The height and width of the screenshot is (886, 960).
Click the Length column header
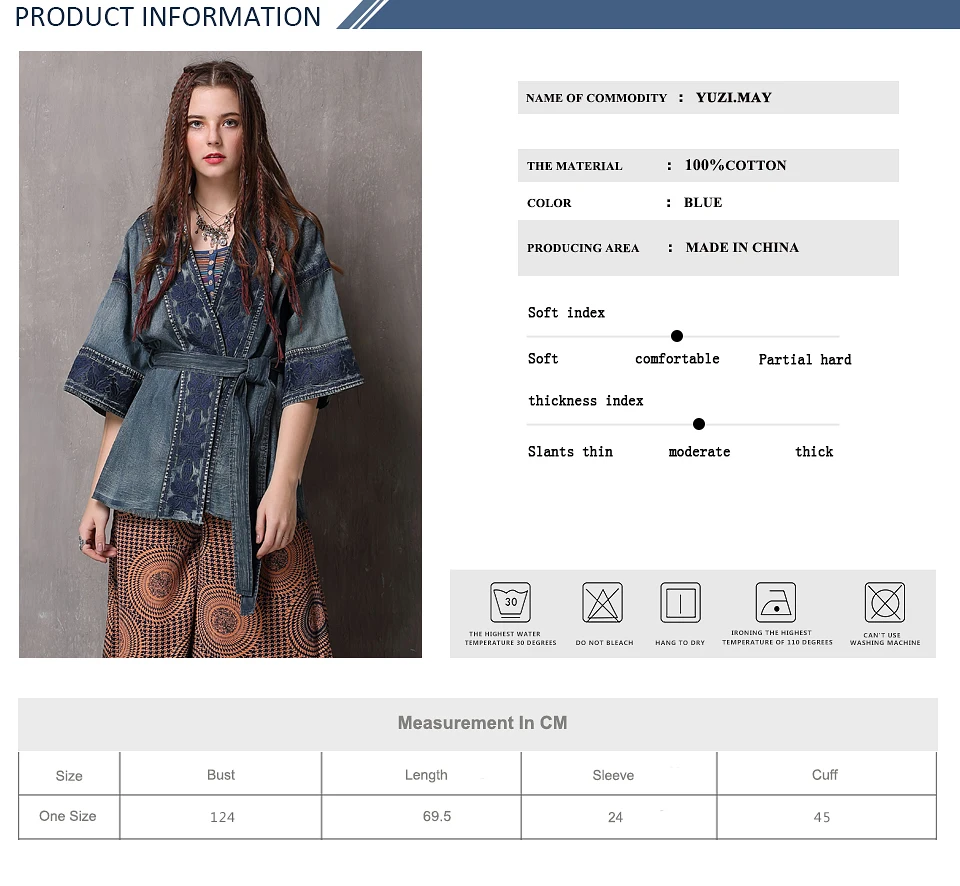[x=426, y=775]
